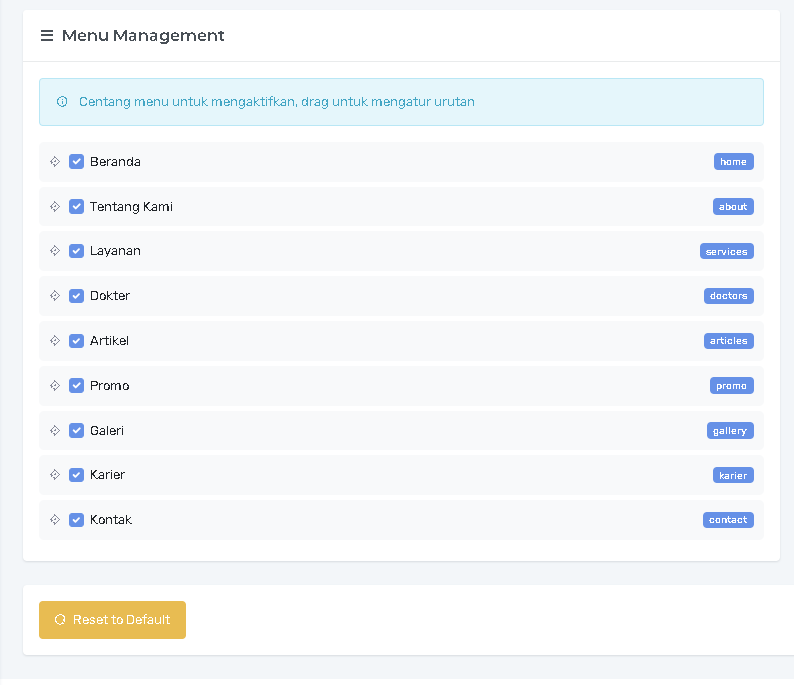Toggle the Karier menu checkbox
This screenshot has width=794, height=685.
coord(76,475)
